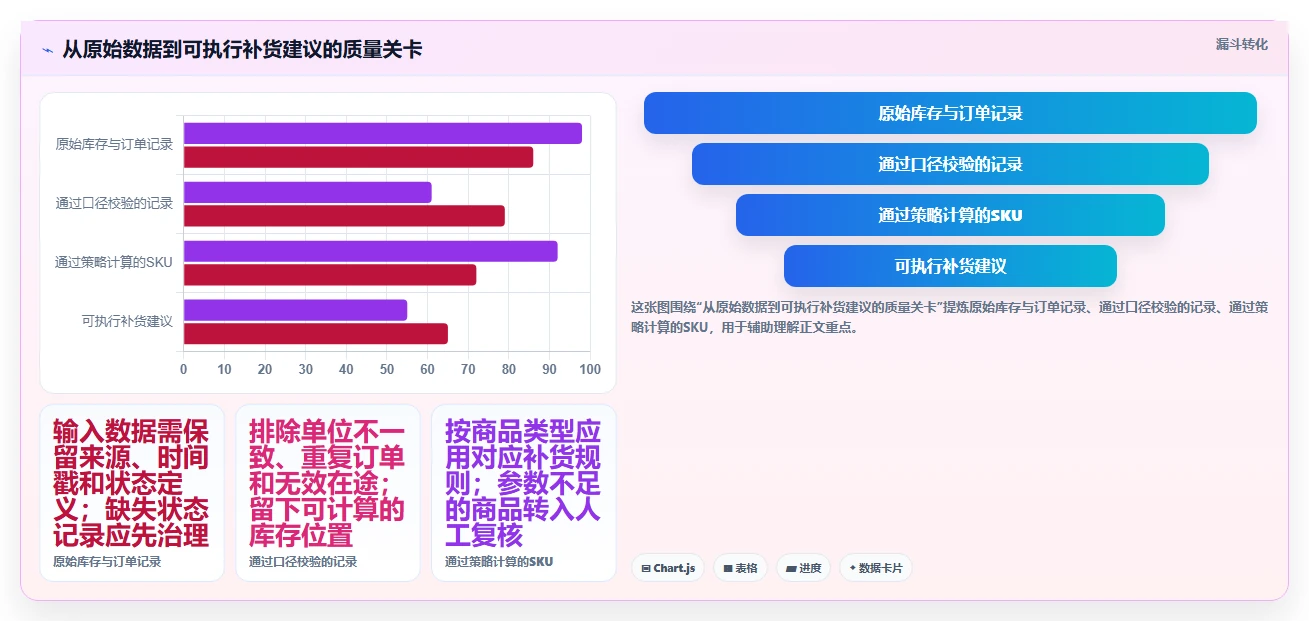This screenshot has height=621, width=1309.
Task: Click the x-axis tick value 100
Action: (590, 369)
